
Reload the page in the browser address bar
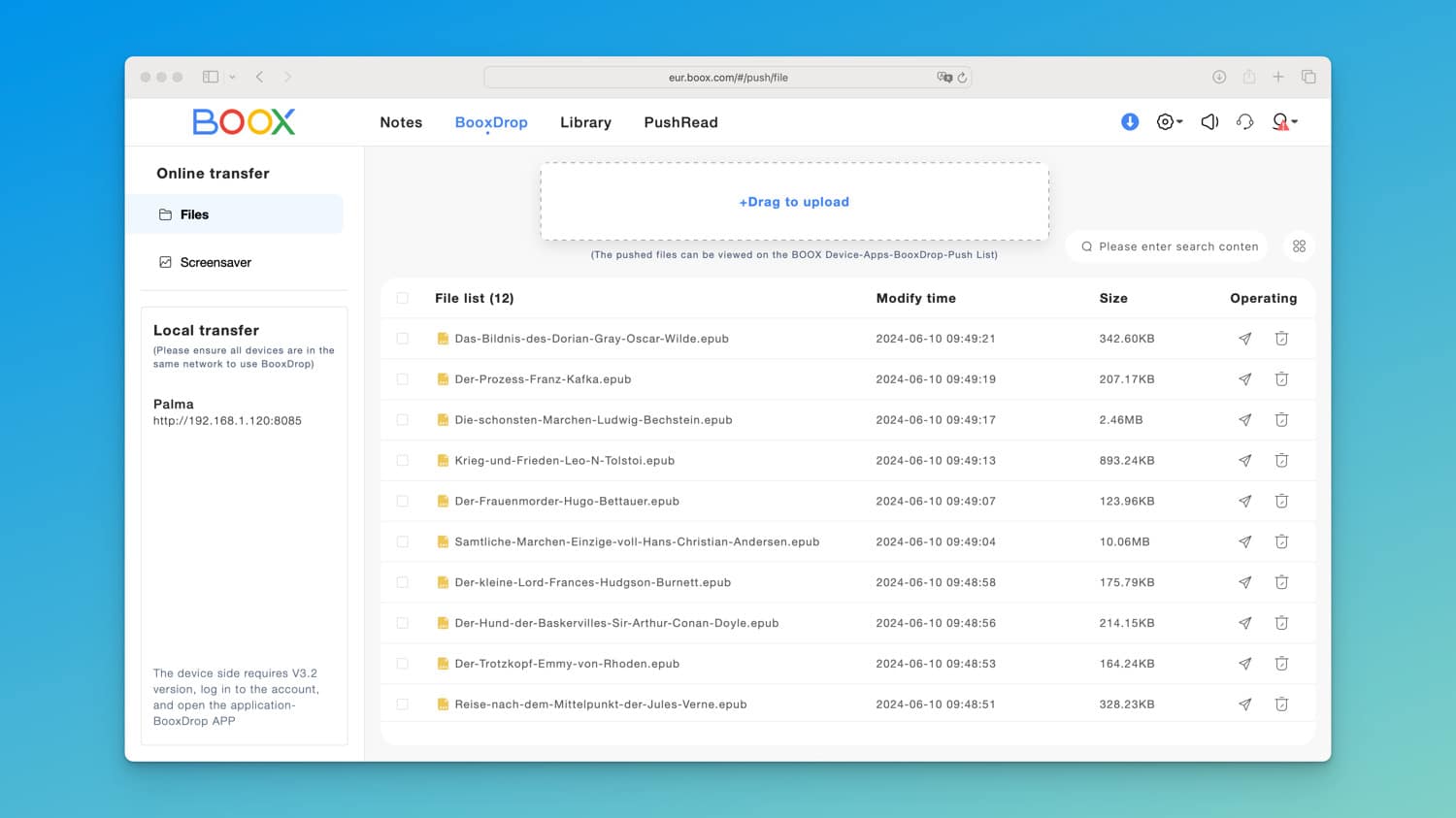(x=962, y=78)
